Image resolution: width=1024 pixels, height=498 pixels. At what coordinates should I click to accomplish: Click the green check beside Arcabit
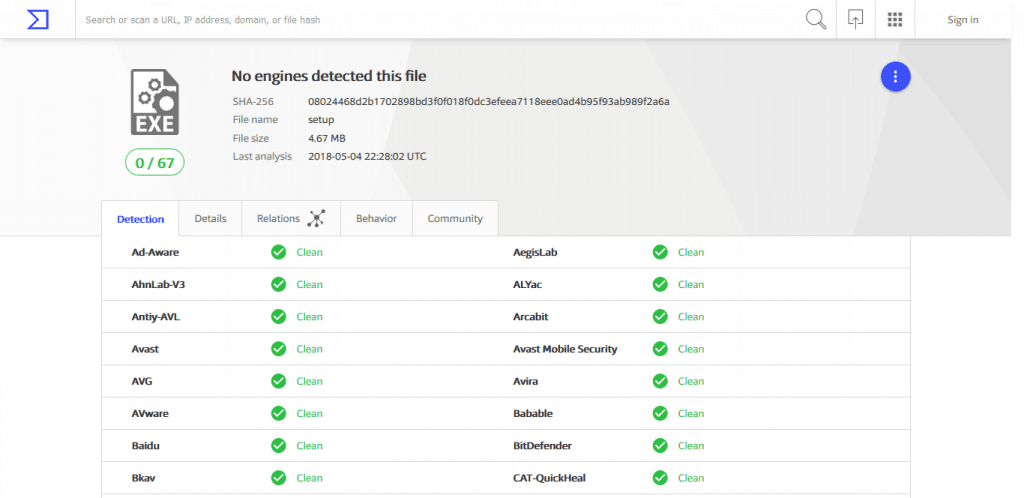tap(660, 317)
